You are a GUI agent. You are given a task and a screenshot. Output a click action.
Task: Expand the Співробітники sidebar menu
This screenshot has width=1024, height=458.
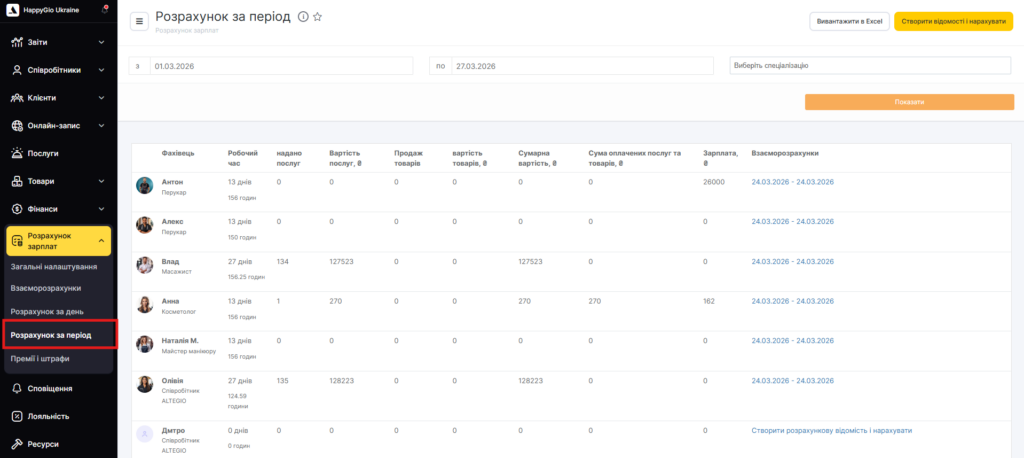pyautogui.click(x=57, y=70)
